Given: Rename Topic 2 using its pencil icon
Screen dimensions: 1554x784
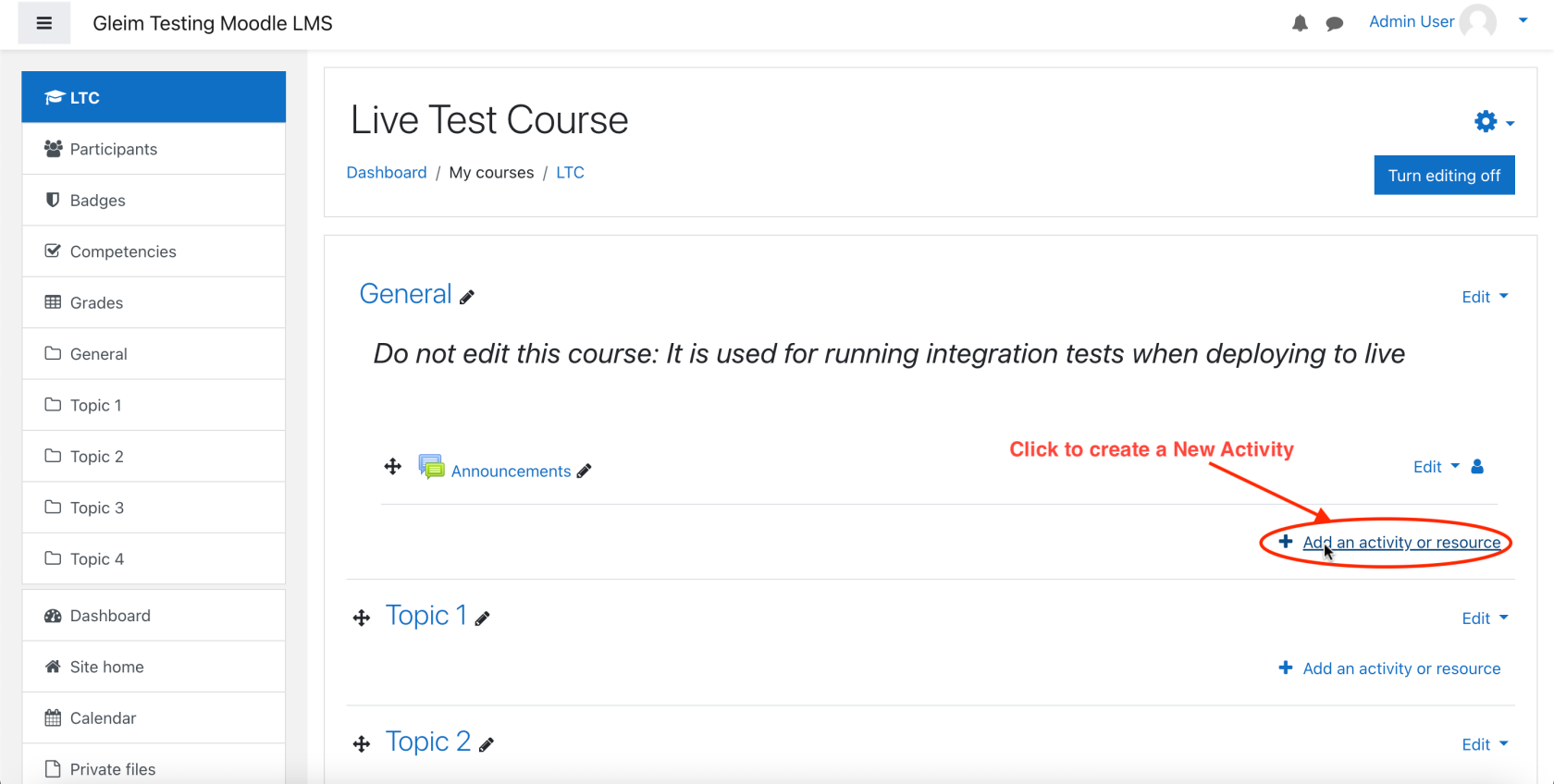Looking at the screenshot, I should pos(487,744).
